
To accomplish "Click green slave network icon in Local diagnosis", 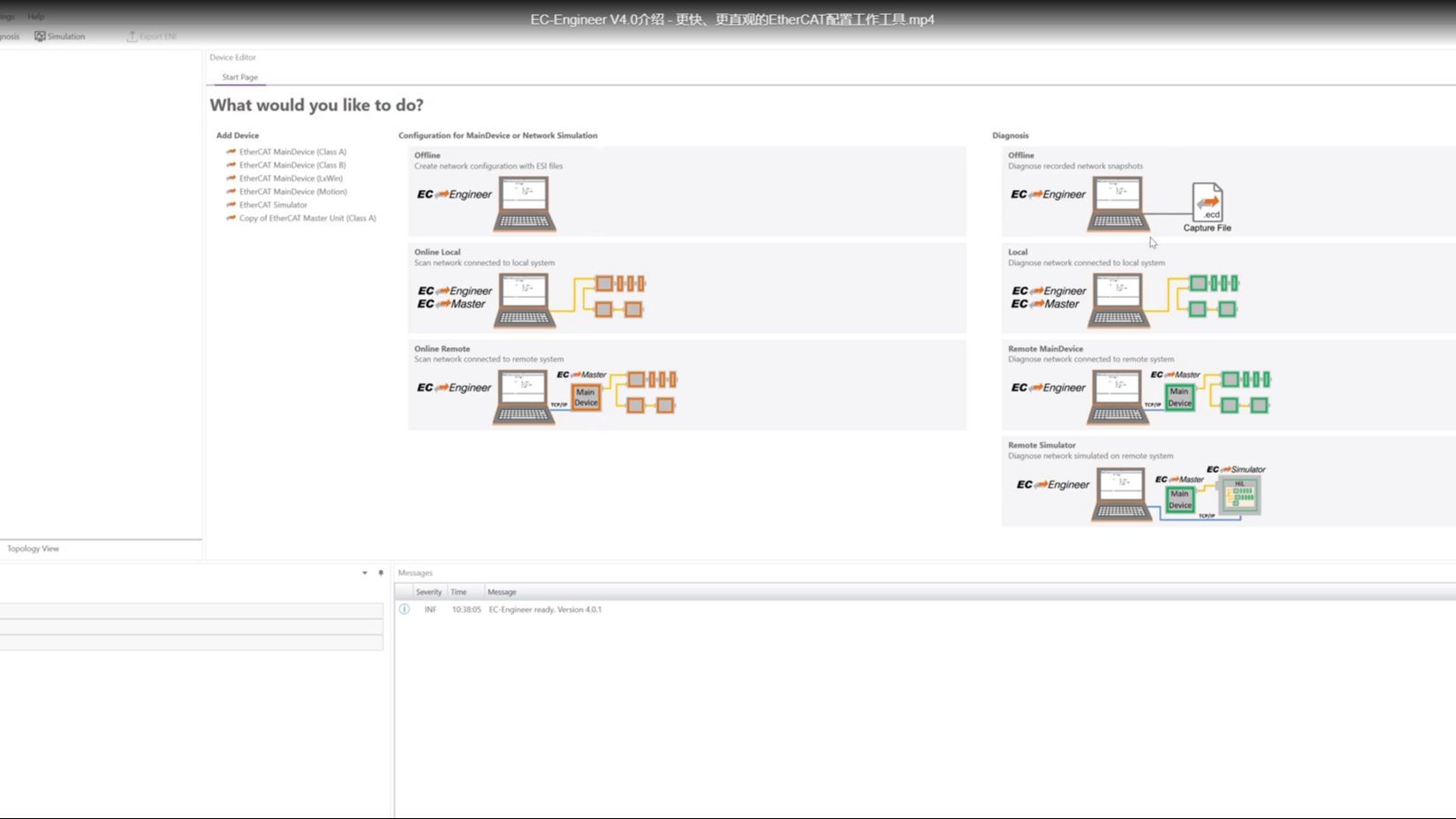I will pos(1214,296).
